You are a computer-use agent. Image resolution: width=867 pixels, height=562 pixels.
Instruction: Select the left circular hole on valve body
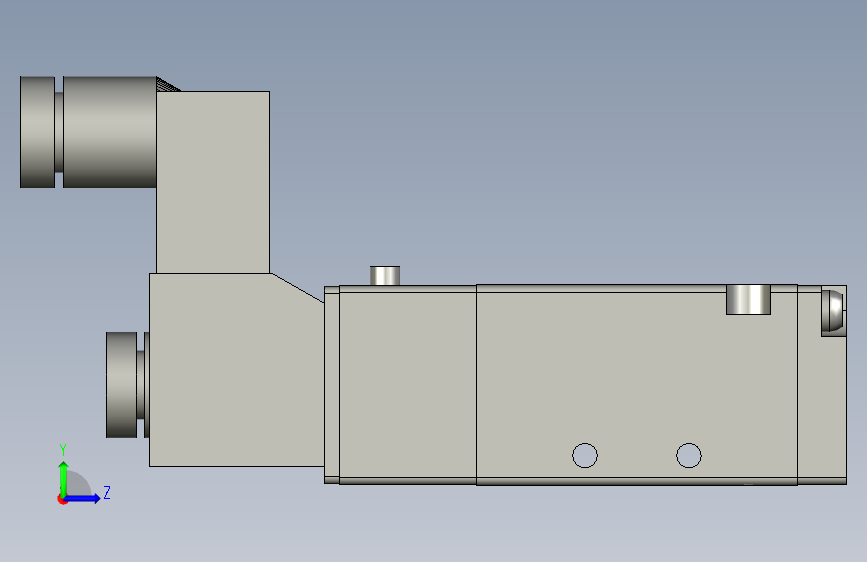coord(584,456)
